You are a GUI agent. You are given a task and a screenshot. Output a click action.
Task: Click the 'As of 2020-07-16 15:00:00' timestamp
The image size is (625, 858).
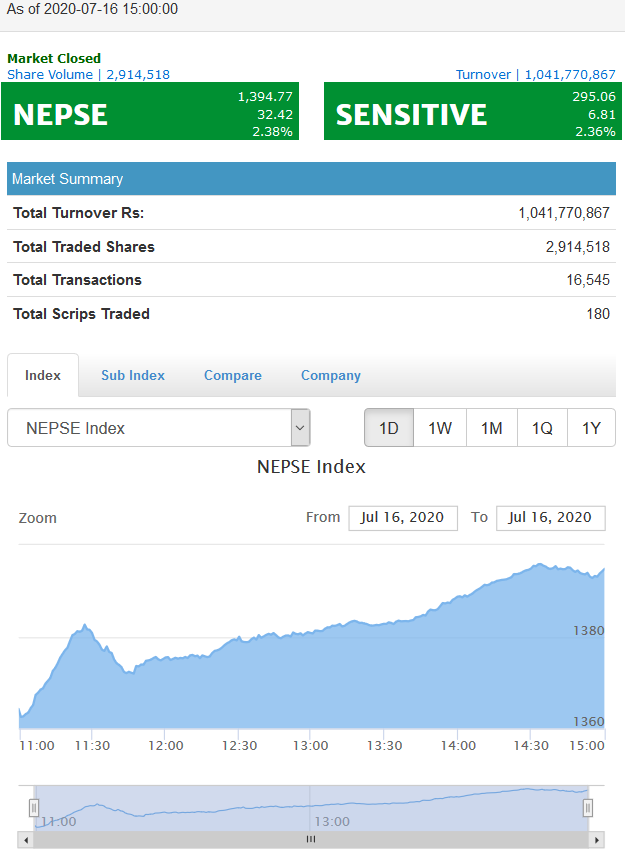click(x=92, y=9)
